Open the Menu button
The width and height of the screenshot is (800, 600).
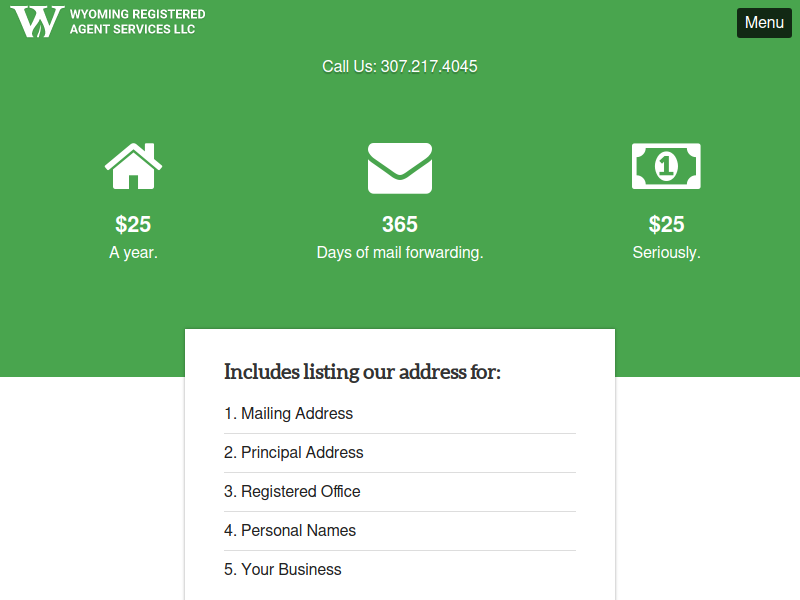tap(764, 22)
